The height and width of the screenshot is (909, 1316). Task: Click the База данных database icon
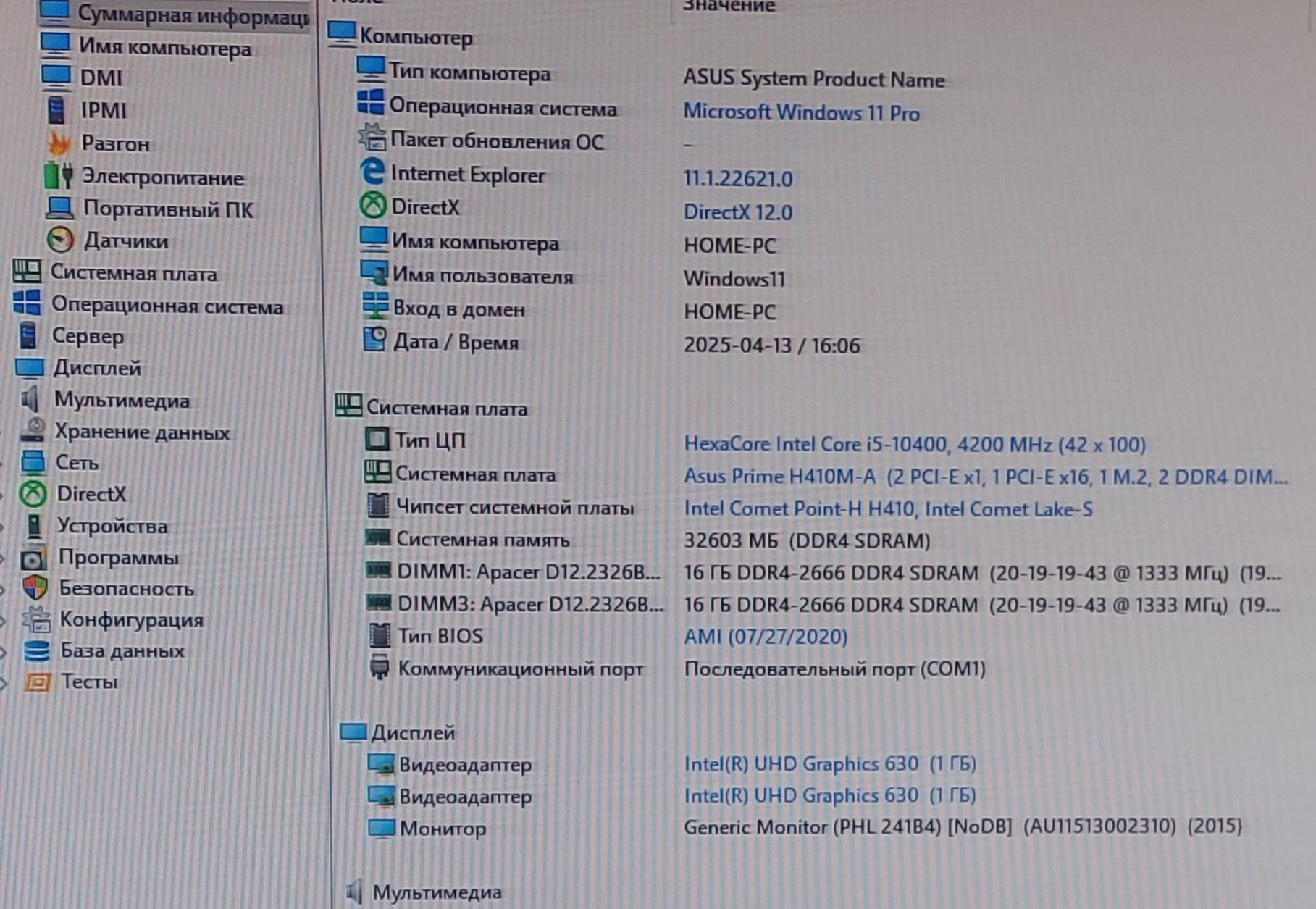pyautogui.click(x=36, y=650)
